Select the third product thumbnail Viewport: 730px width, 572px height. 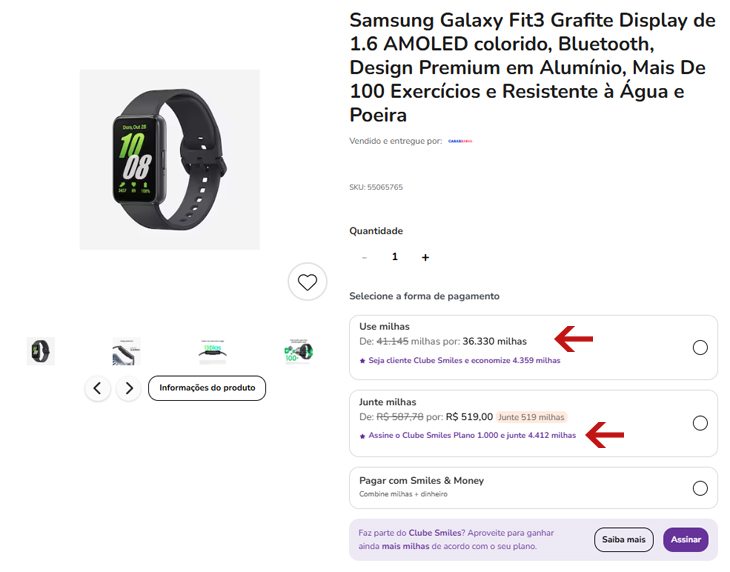click(x=212, y=351)
